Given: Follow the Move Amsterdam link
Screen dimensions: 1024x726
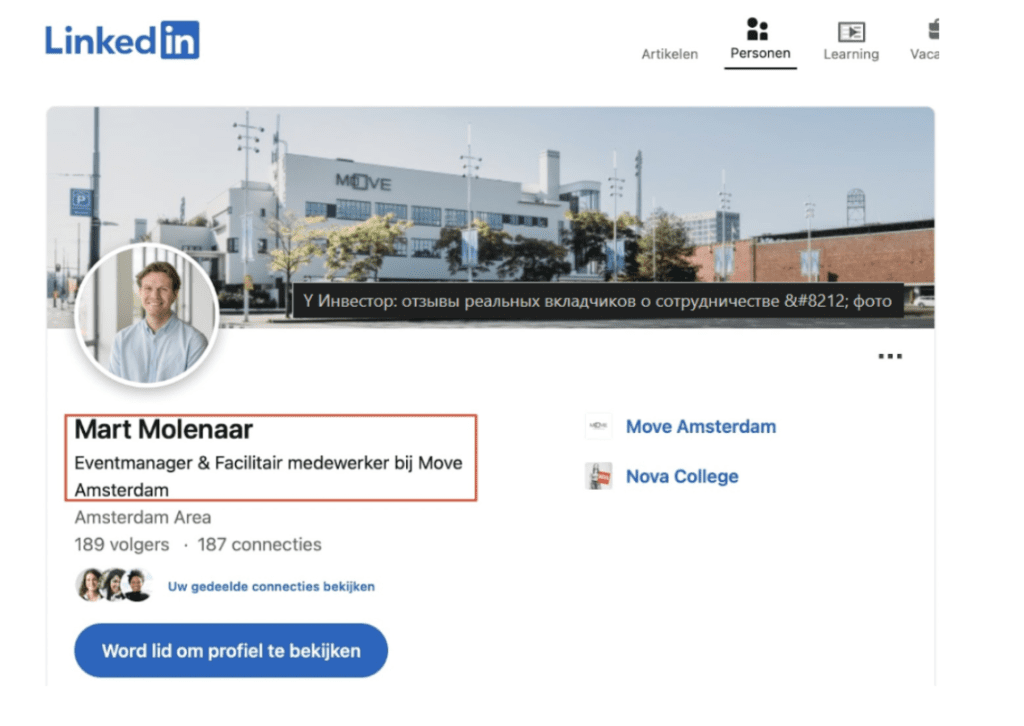Looking at the screenshot, I should click(x=700, y=427).
